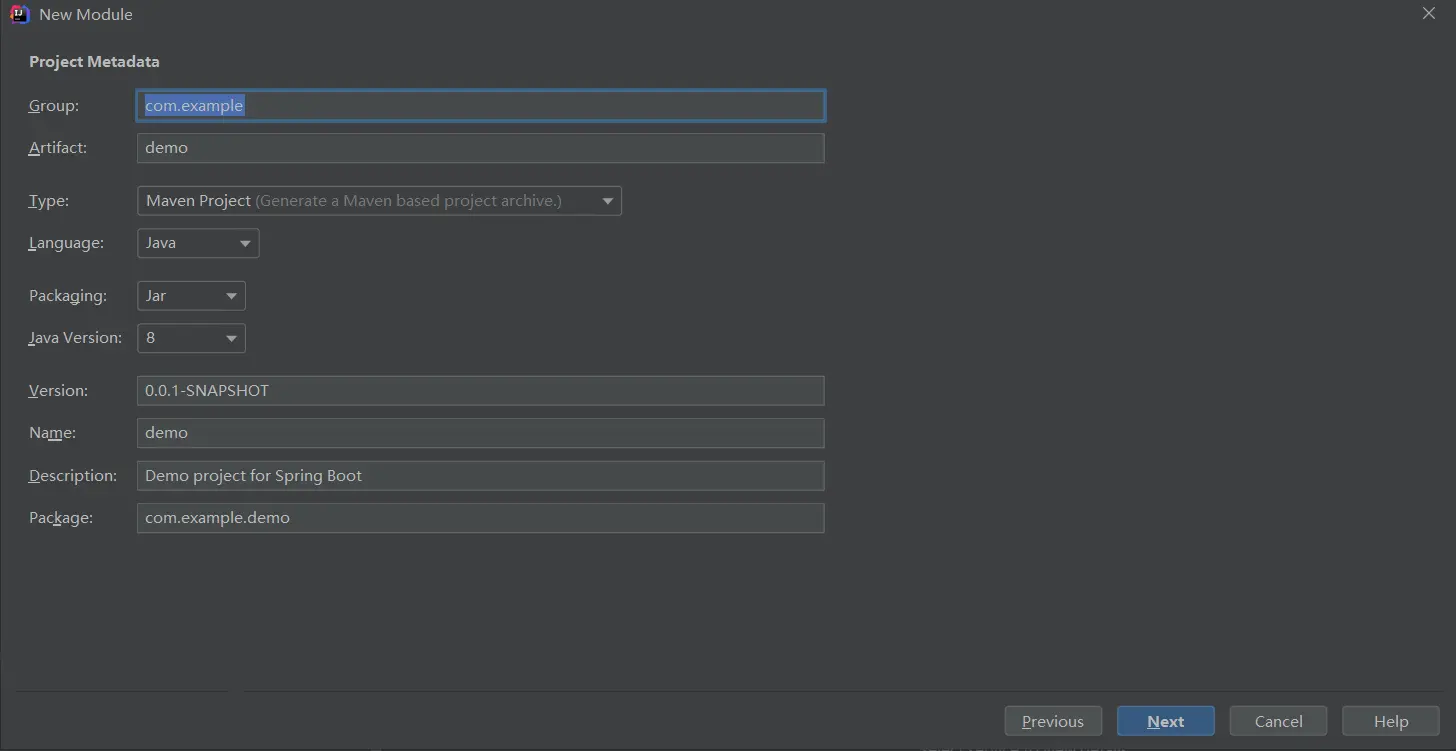
Task: Click the Artifact input field
Action: point(480,148)
